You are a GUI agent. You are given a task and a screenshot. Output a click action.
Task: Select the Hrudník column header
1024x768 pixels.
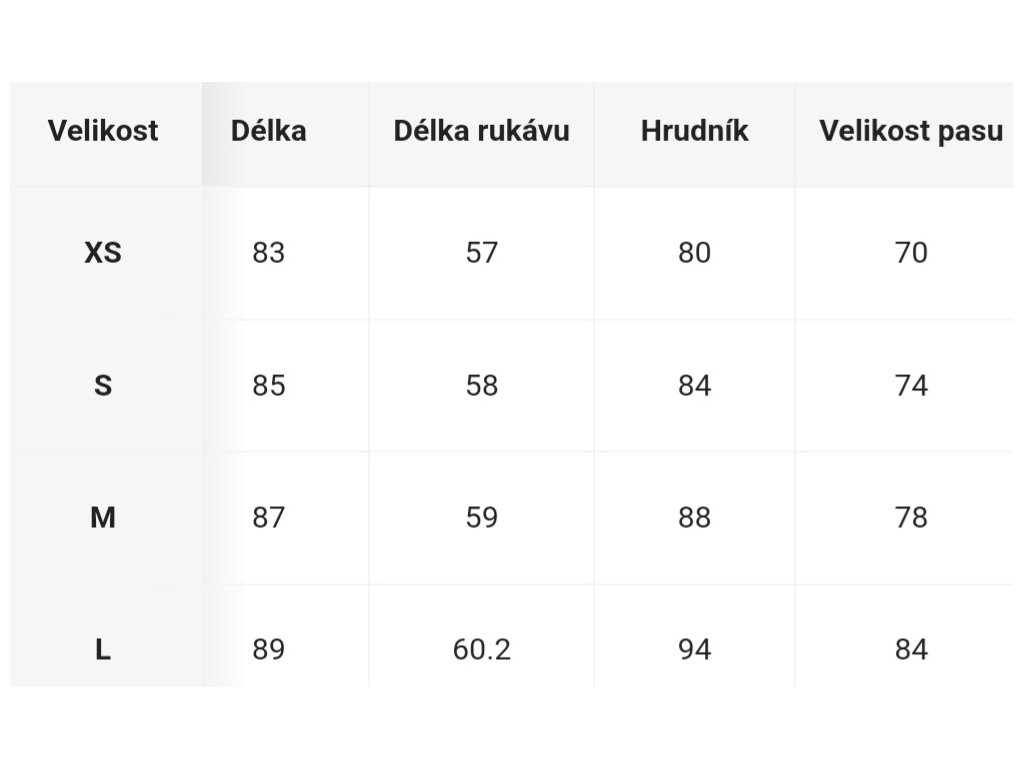click(694, 131)
